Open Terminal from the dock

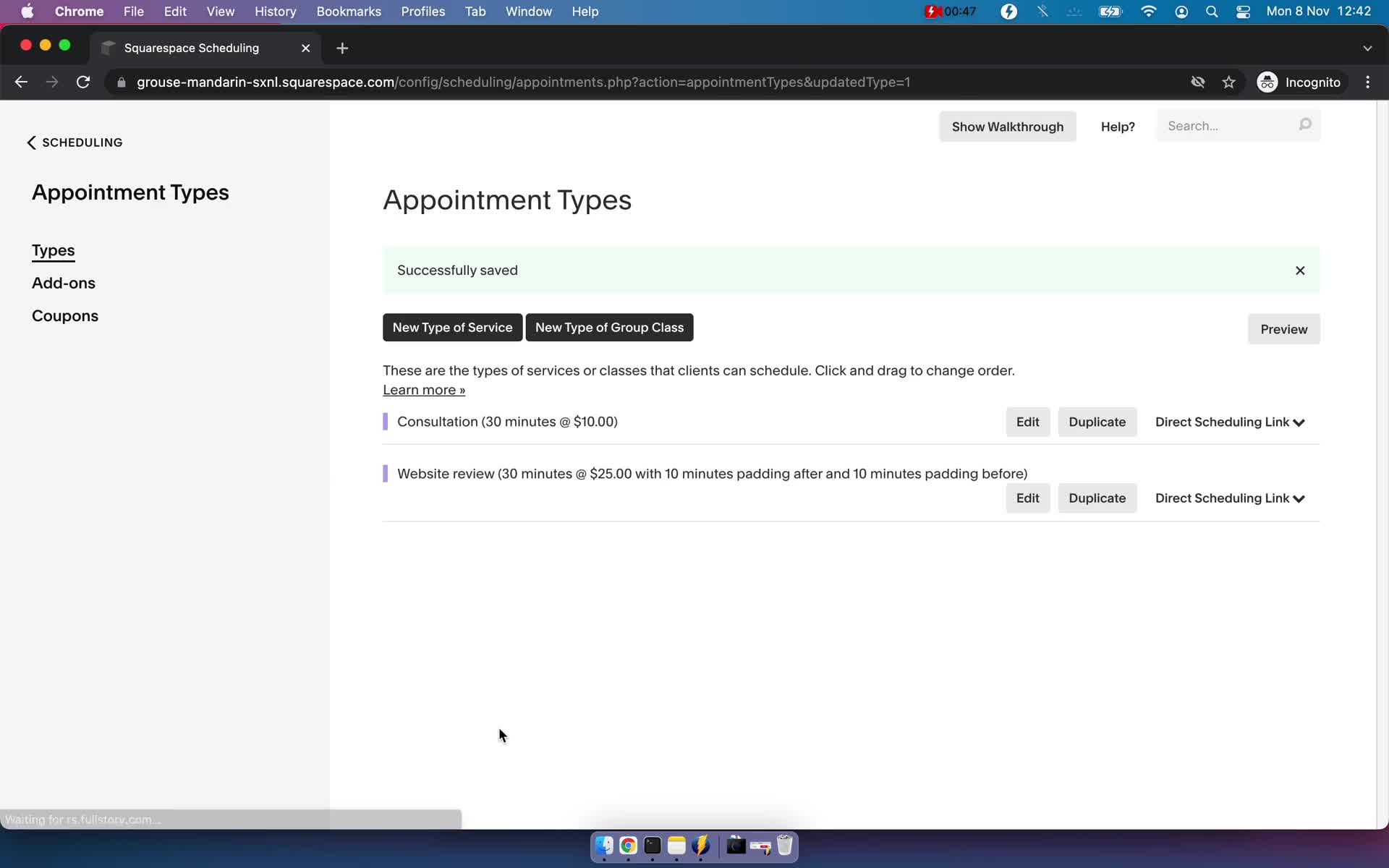(x=653, y=846)
